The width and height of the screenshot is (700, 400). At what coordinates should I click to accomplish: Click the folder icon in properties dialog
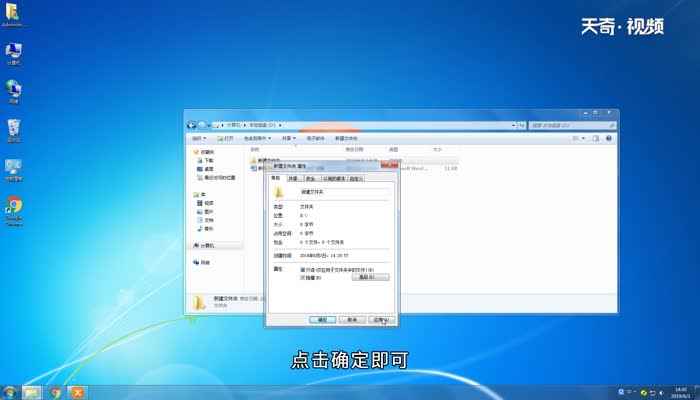(279, 192)
